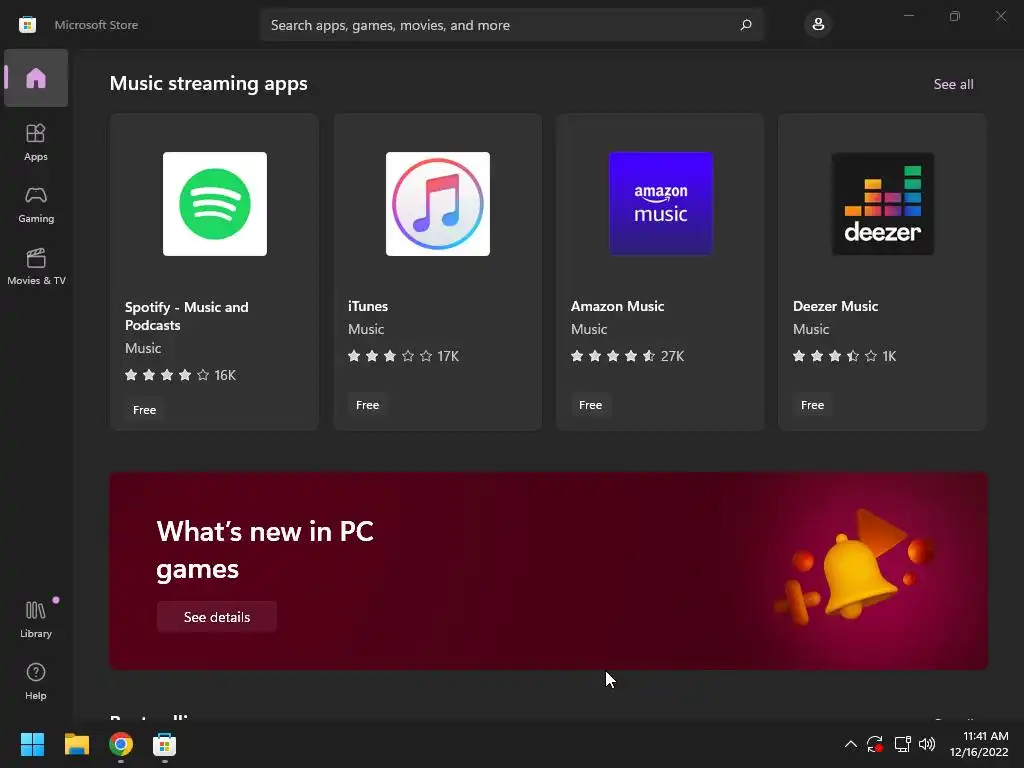Click See details on PC games banner
Image resolution: width=1024 pixels, height=768 pixels.
point(217,617)
